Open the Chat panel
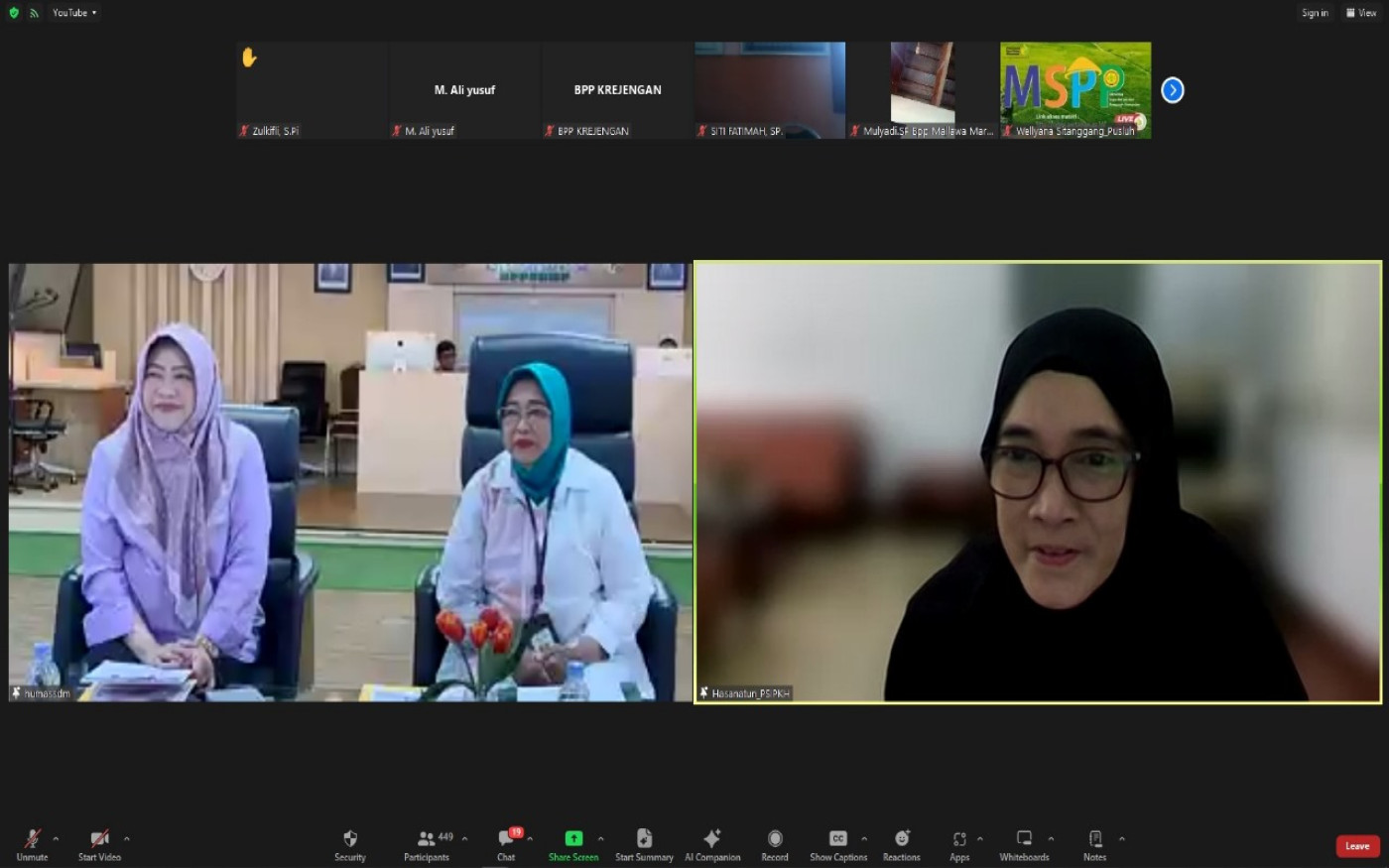This screenshot has width=1389, height=868. 506,844
